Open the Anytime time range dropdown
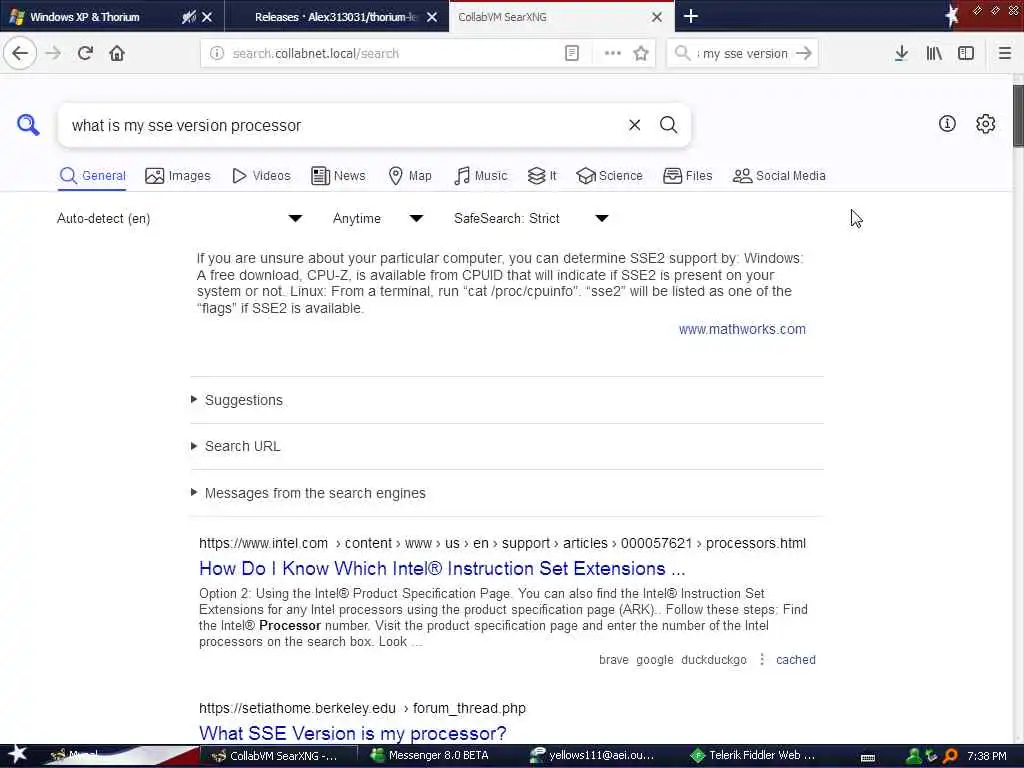 coord(378,218)
